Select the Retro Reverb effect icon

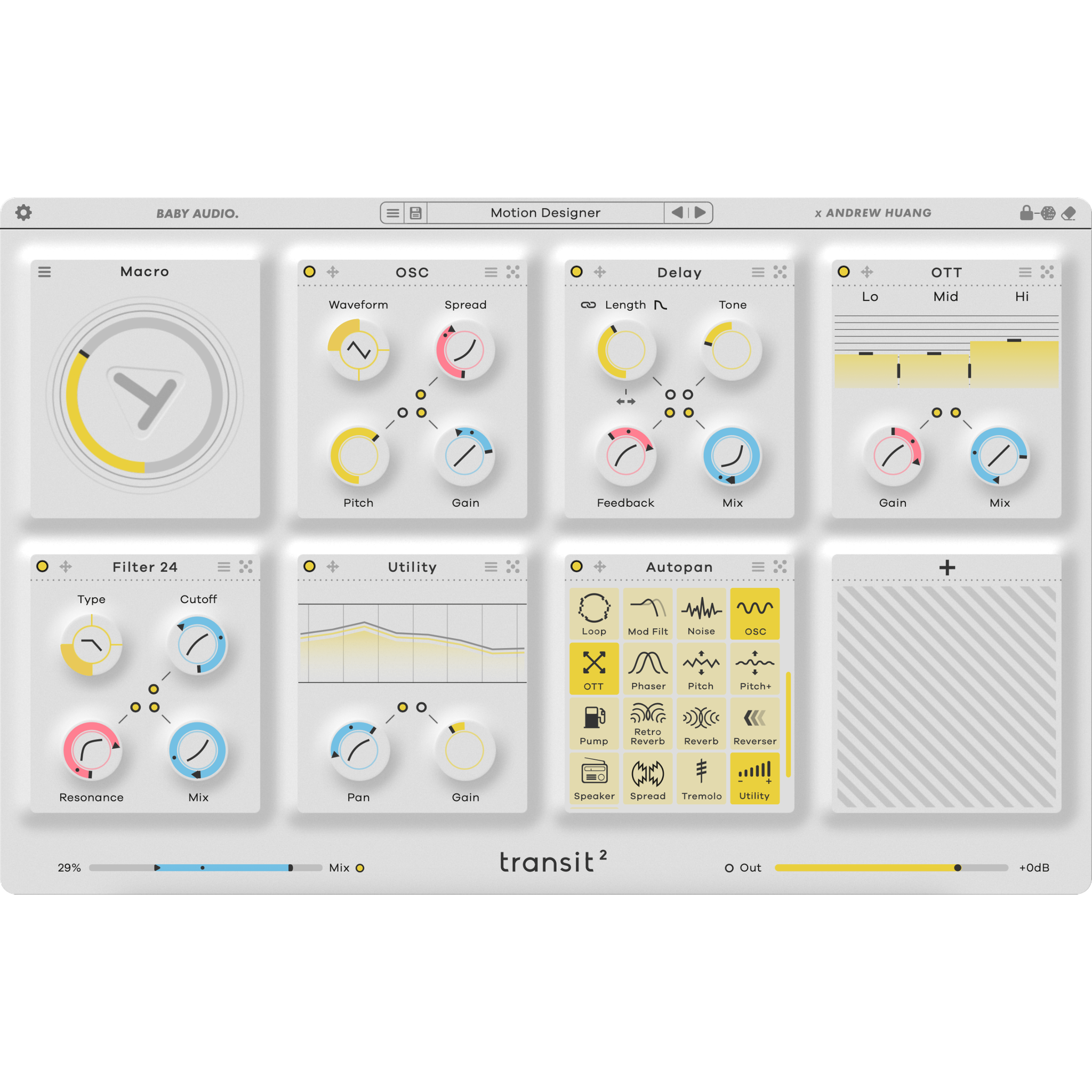(648, 723)
